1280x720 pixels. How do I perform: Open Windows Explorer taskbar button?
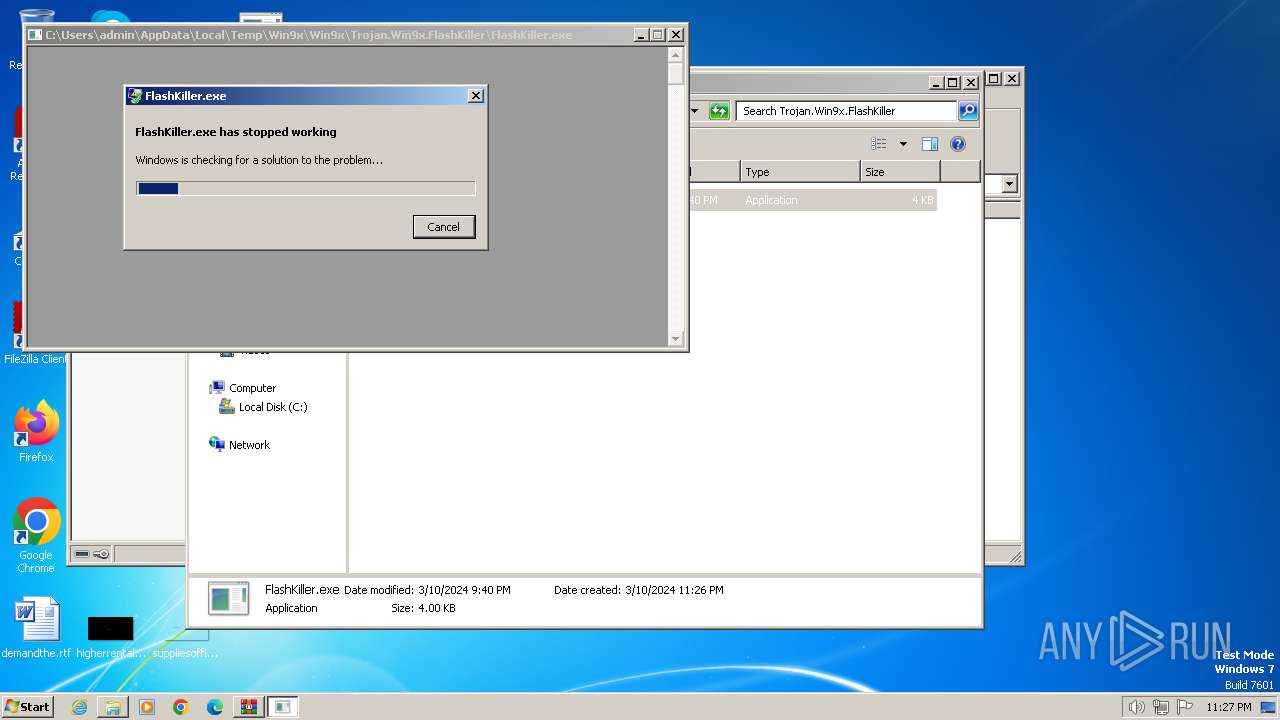click(x=113, y=707)
